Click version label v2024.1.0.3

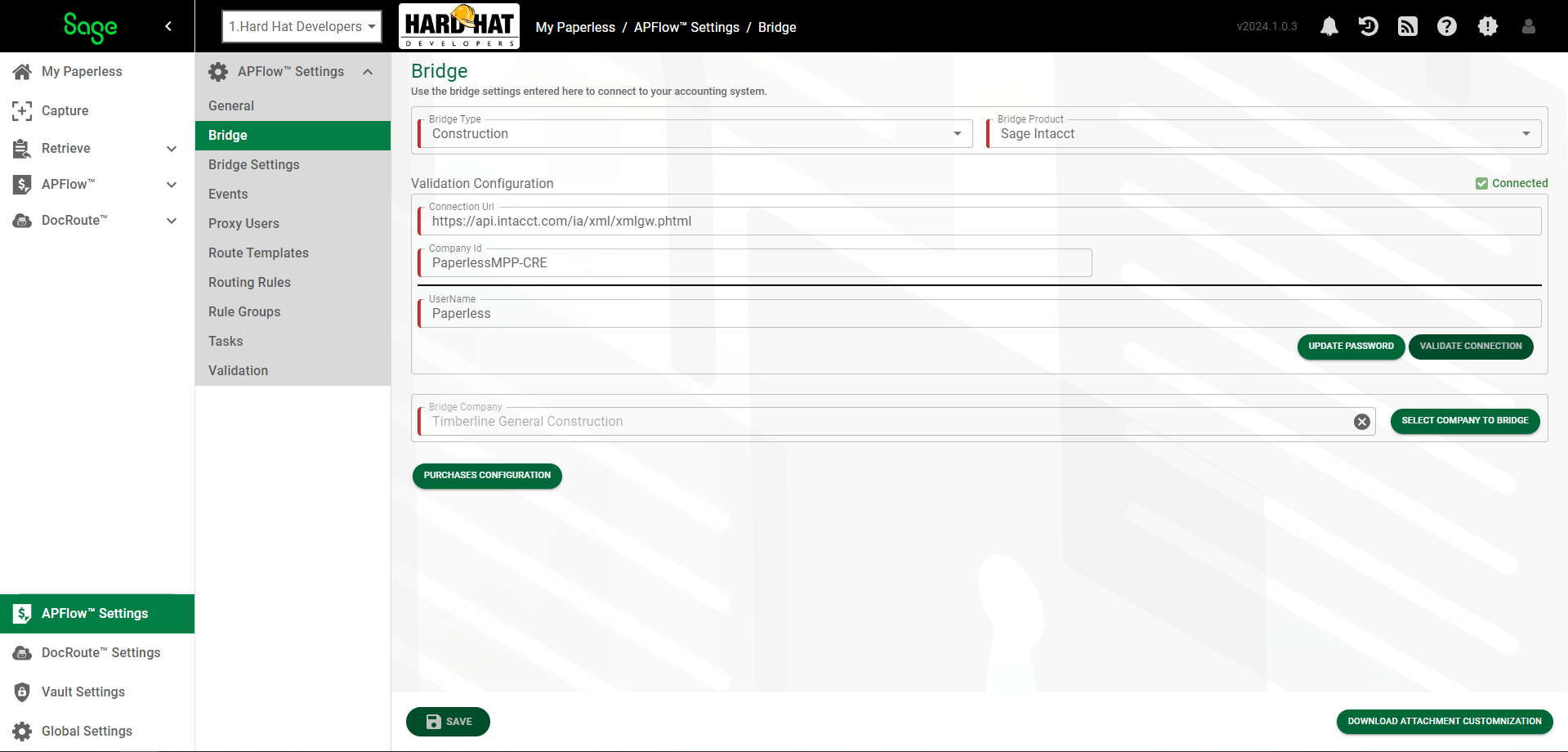[1266, 26]
